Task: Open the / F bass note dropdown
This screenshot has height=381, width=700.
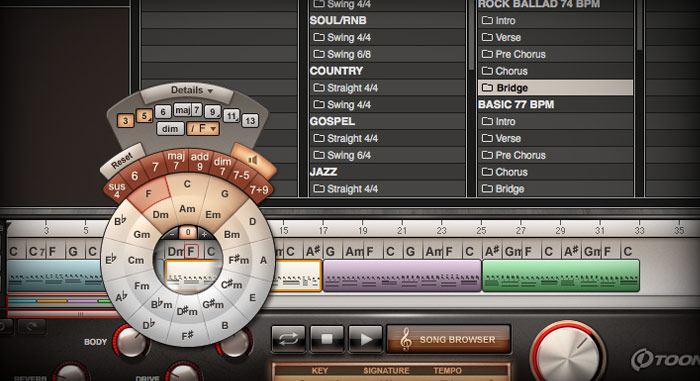Action: [203, 129]
